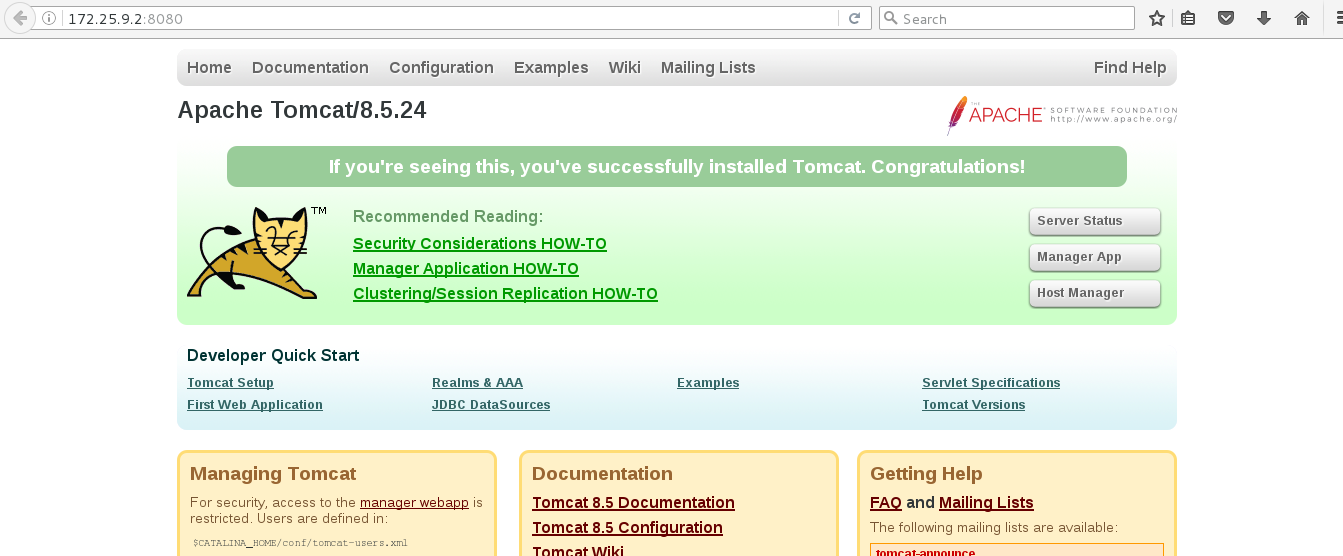Open Mailing Lists link in Getting Help
This screenshot has height=556, width=1343.
point(986,502)
